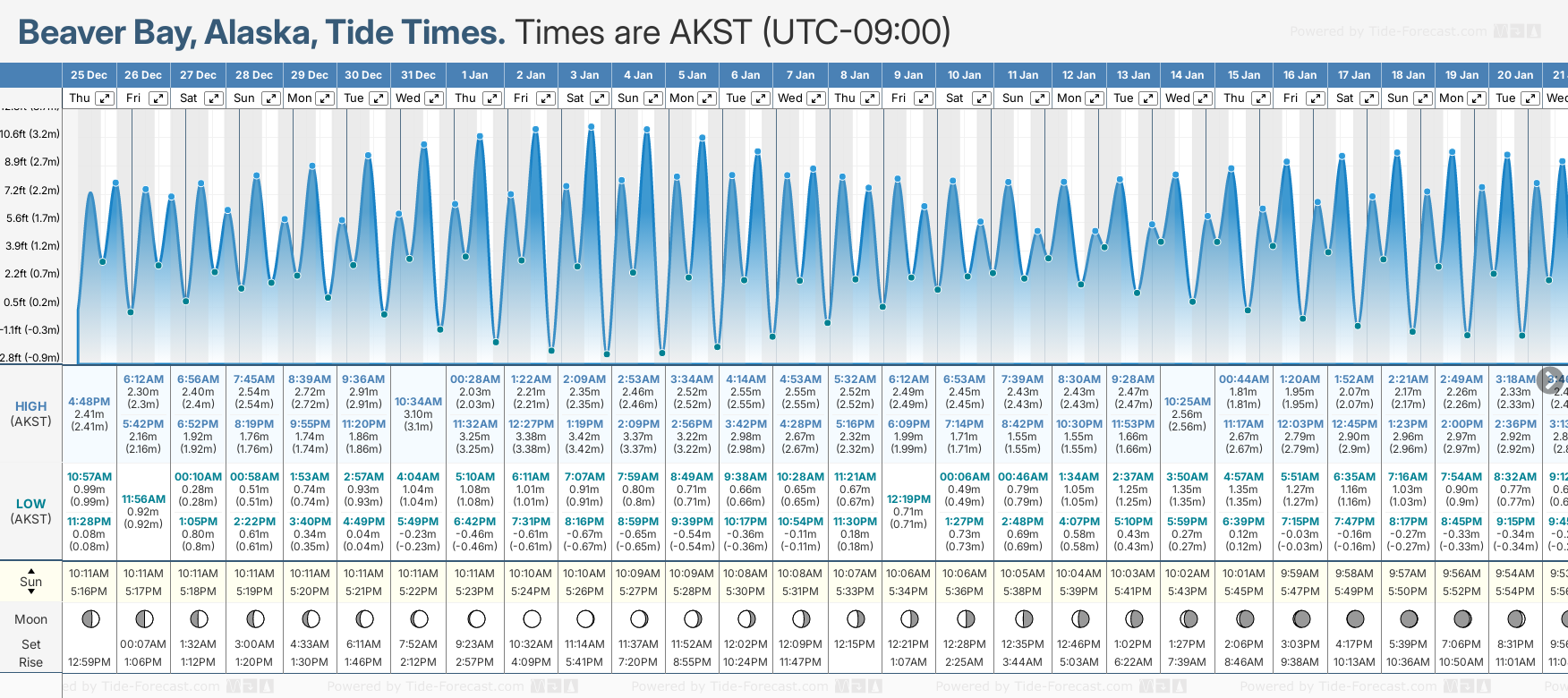Click the full moon icon under 2 Jan

coord(532,618)
